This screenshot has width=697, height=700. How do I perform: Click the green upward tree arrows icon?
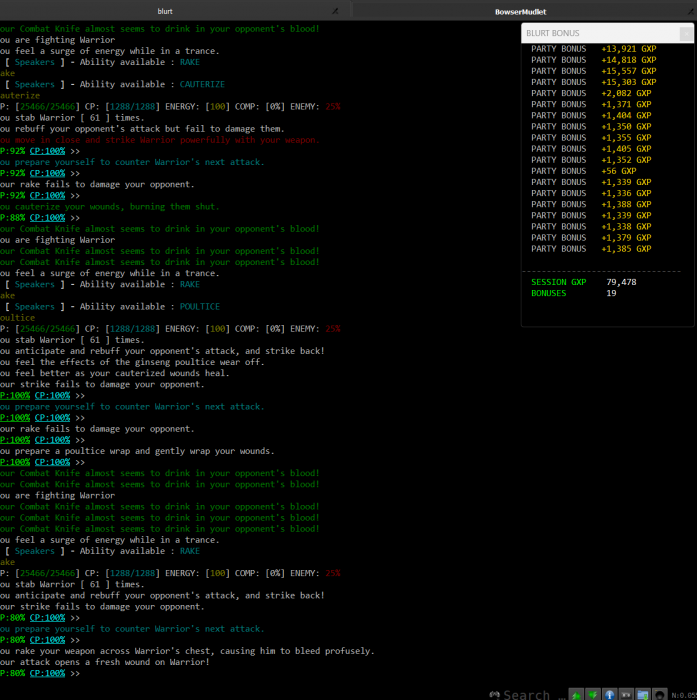[576, 695]
